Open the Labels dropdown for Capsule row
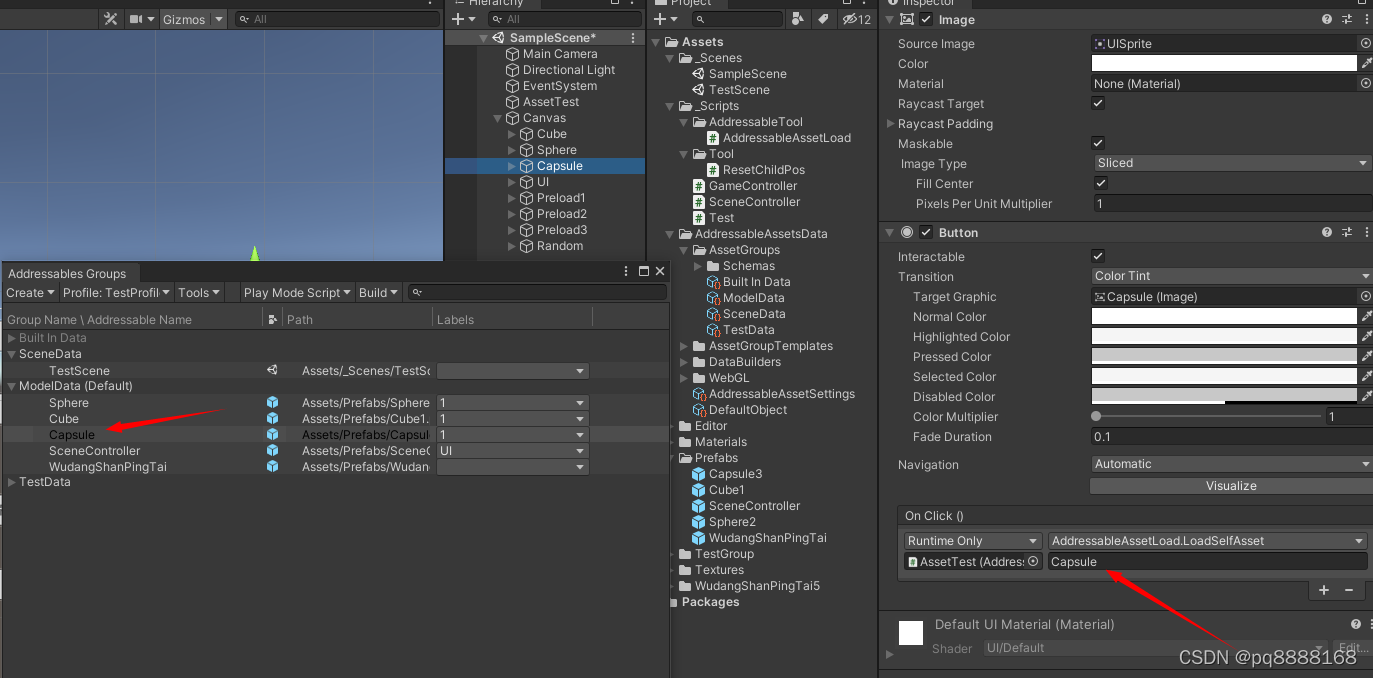The image size is (1373, 678). click(x=512, y=435)
